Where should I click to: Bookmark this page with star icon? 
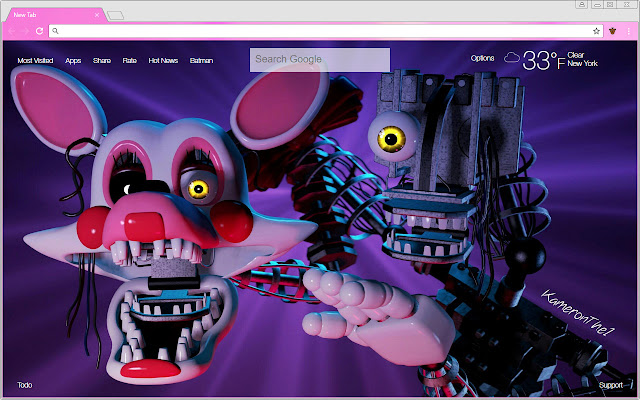596,31
